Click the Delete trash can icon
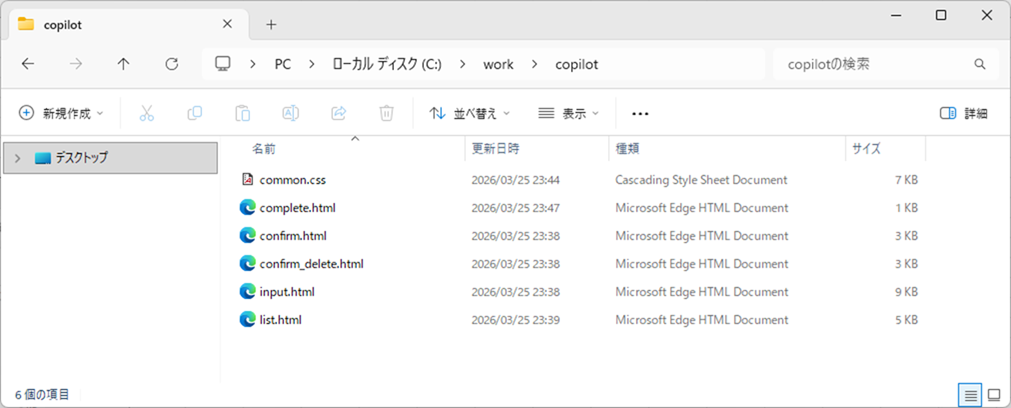Viewport: 1011px width, 408px height. pos(386,113)
